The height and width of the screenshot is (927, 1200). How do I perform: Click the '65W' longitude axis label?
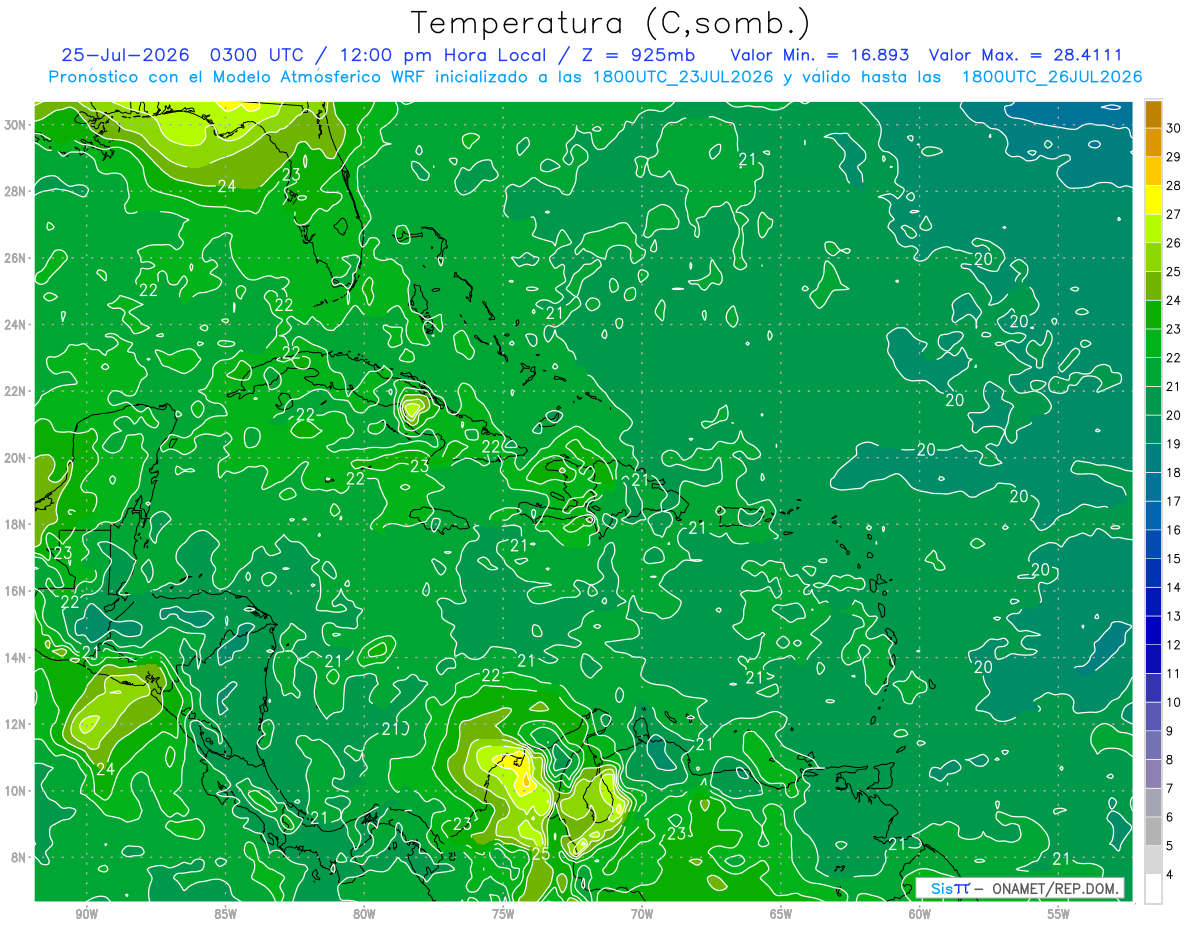point(781,914)
